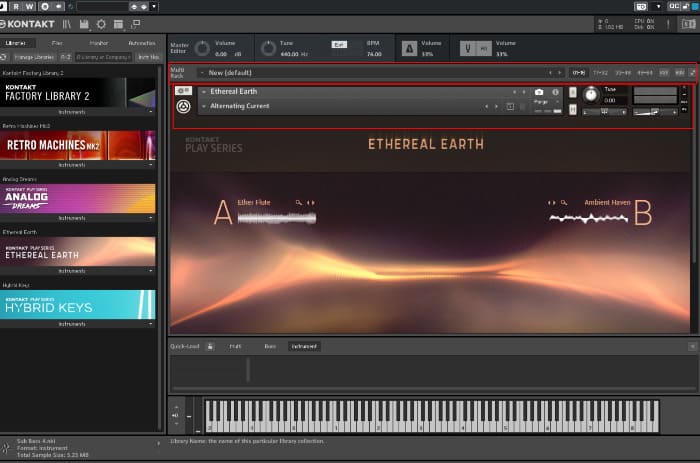The image size is (700, 463).
Task: Click the Ethereal Earth instrument wrench icon
Action: tap(183, 91)
